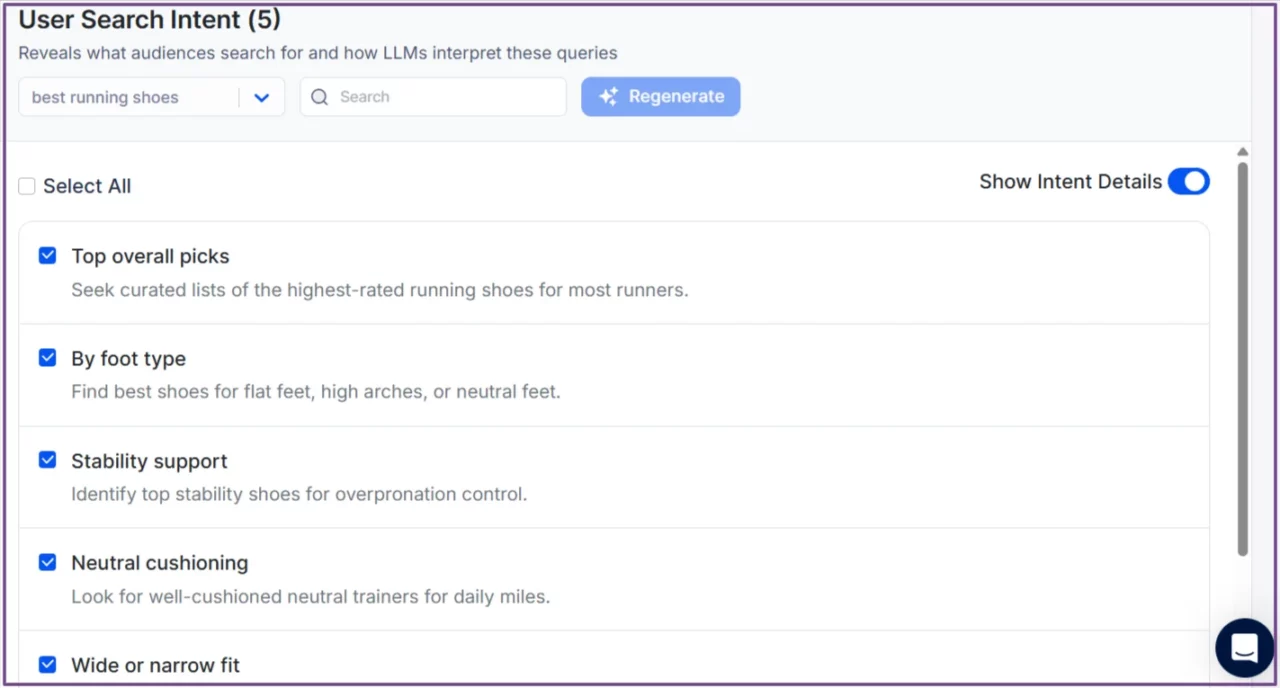Click the scrollbar up arrow icon
Viewport: 1280px width, 688px height.
1242,151
